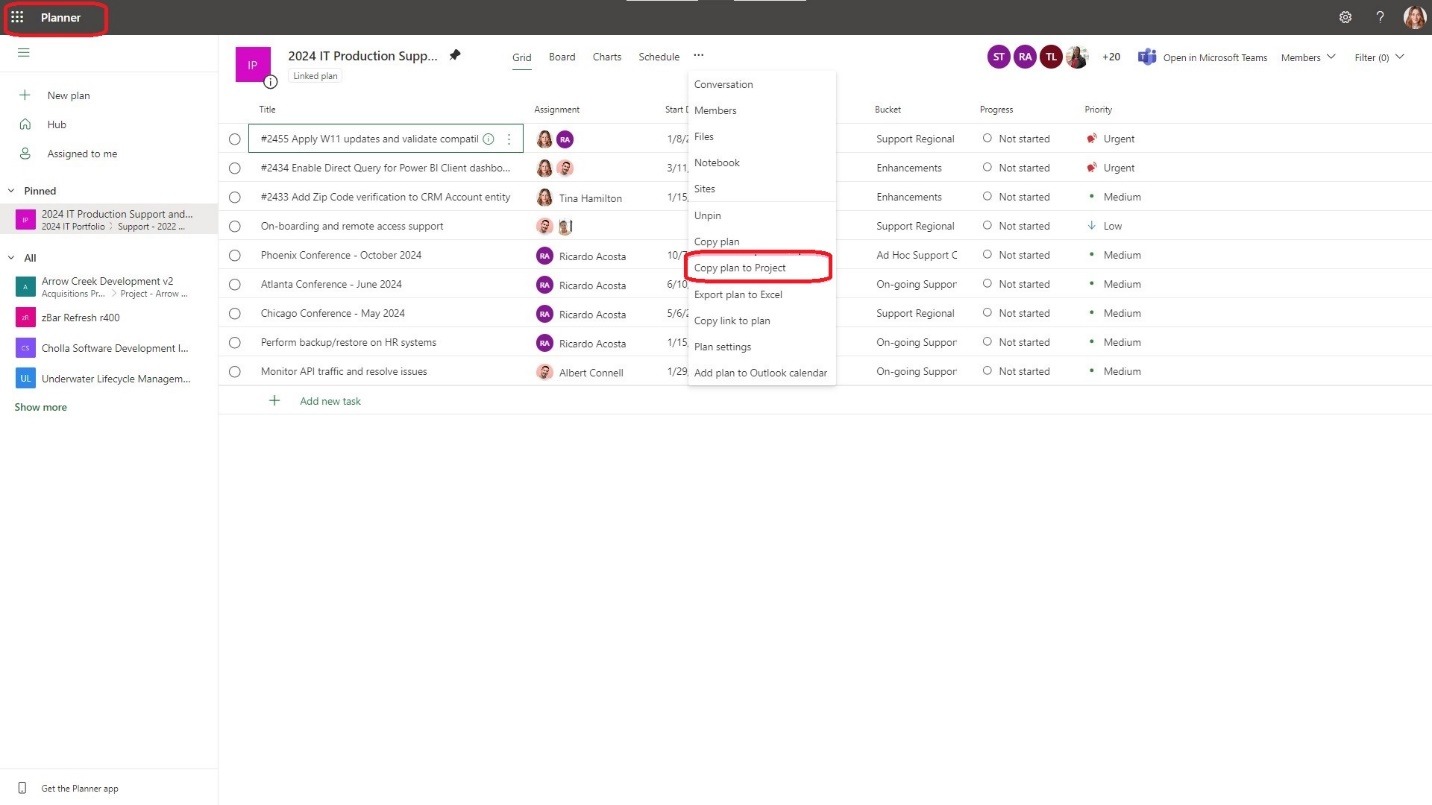This screenshot has width=1432, height=805.
Task: Click the RA member avatar in header
Action: click(x=1024, y=57)
